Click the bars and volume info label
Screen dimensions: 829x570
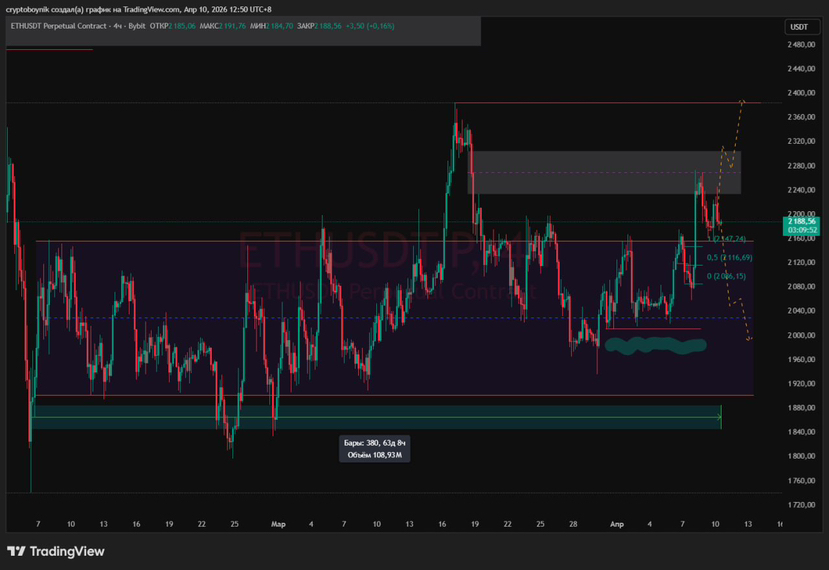pos(374,448)
